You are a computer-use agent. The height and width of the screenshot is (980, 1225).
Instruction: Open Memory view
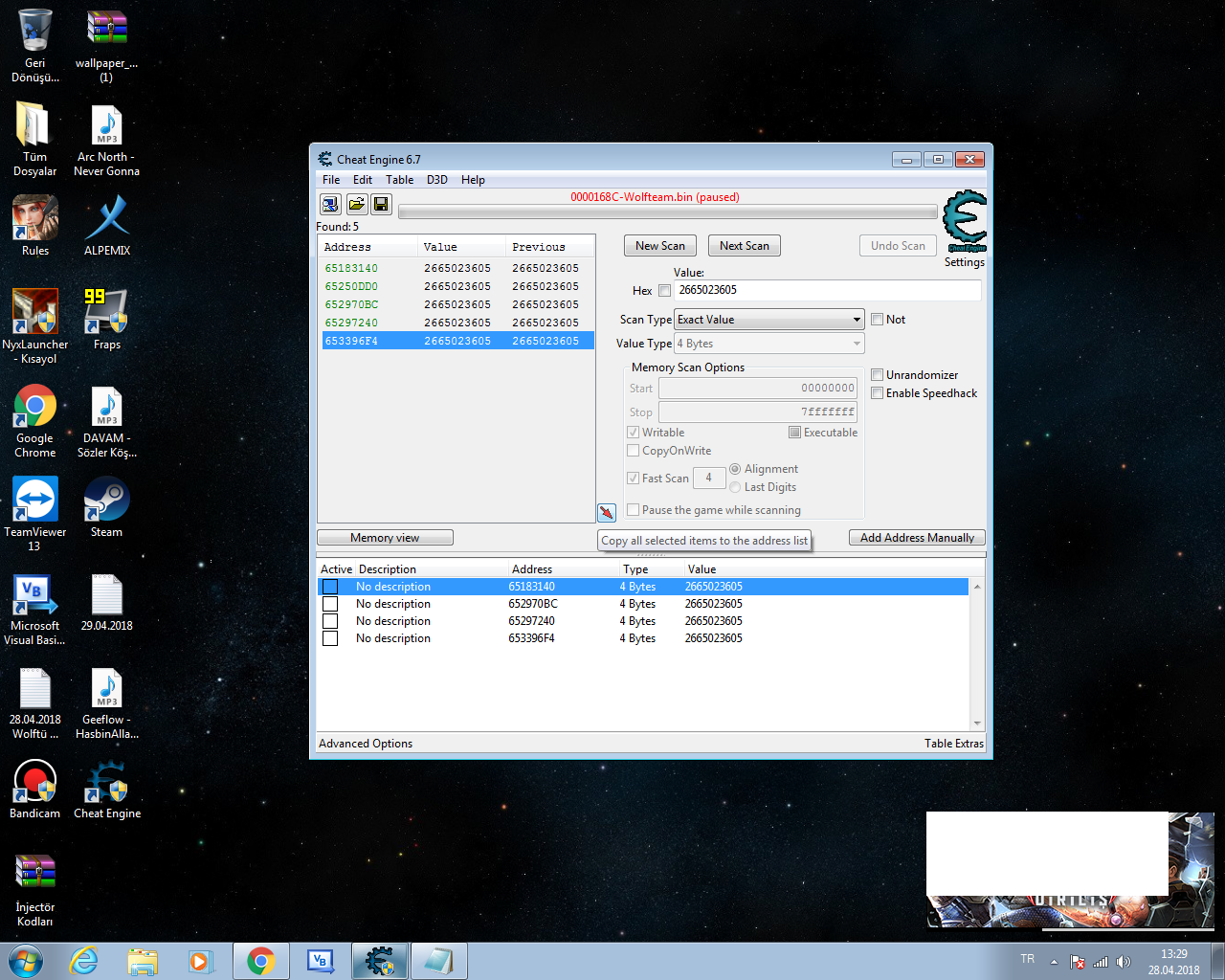[385, 538]
